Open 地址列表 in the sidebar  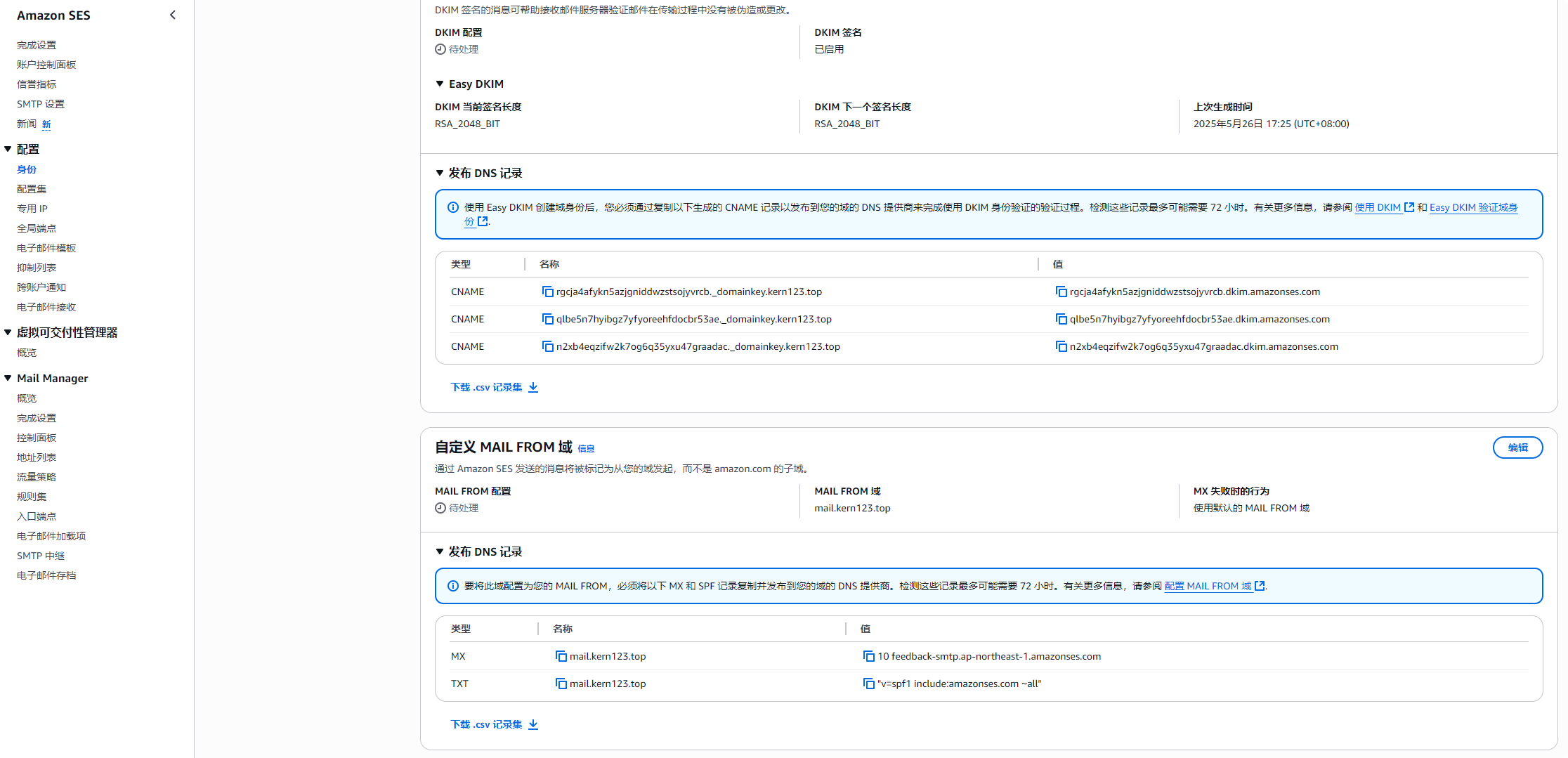tap(37, 457)
